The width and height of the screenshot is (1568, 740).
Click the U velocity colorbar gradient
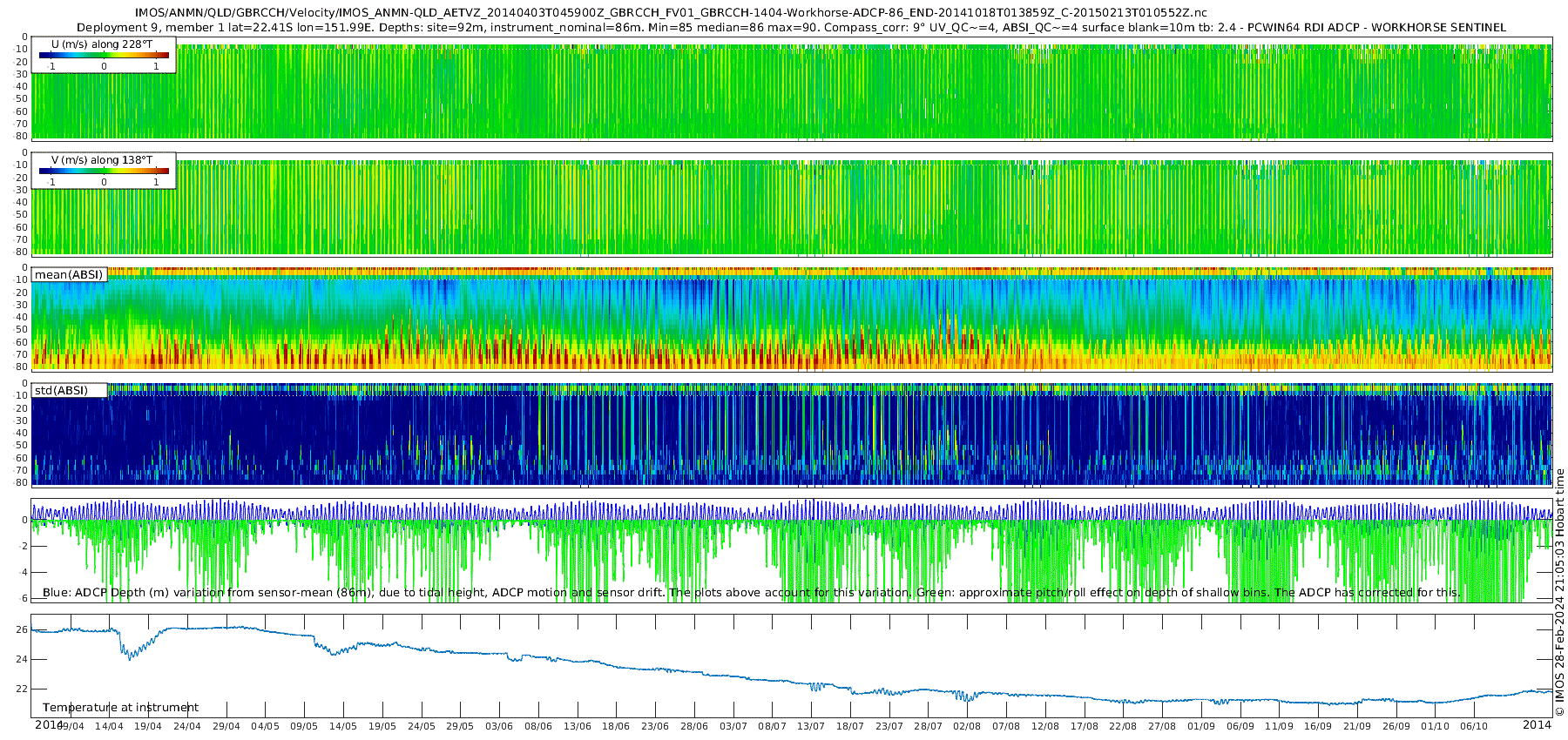pyautogui.click(x=104, y=56)
